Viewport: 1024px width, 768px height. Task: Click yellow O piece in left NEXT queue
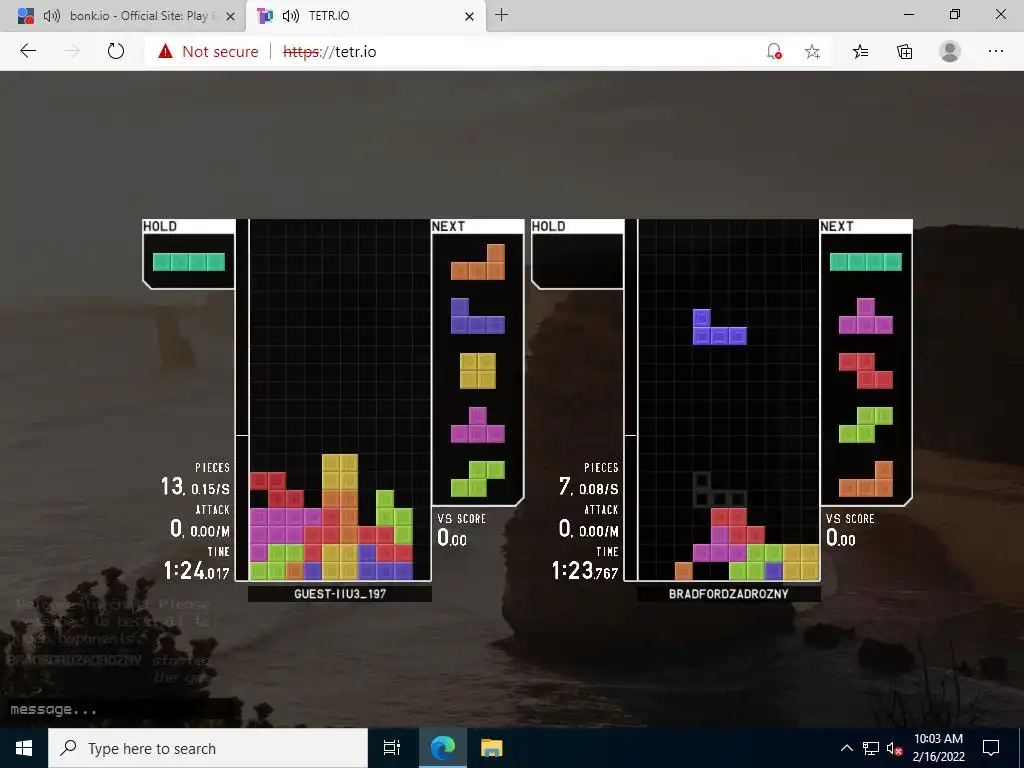(x=478, y=371)
